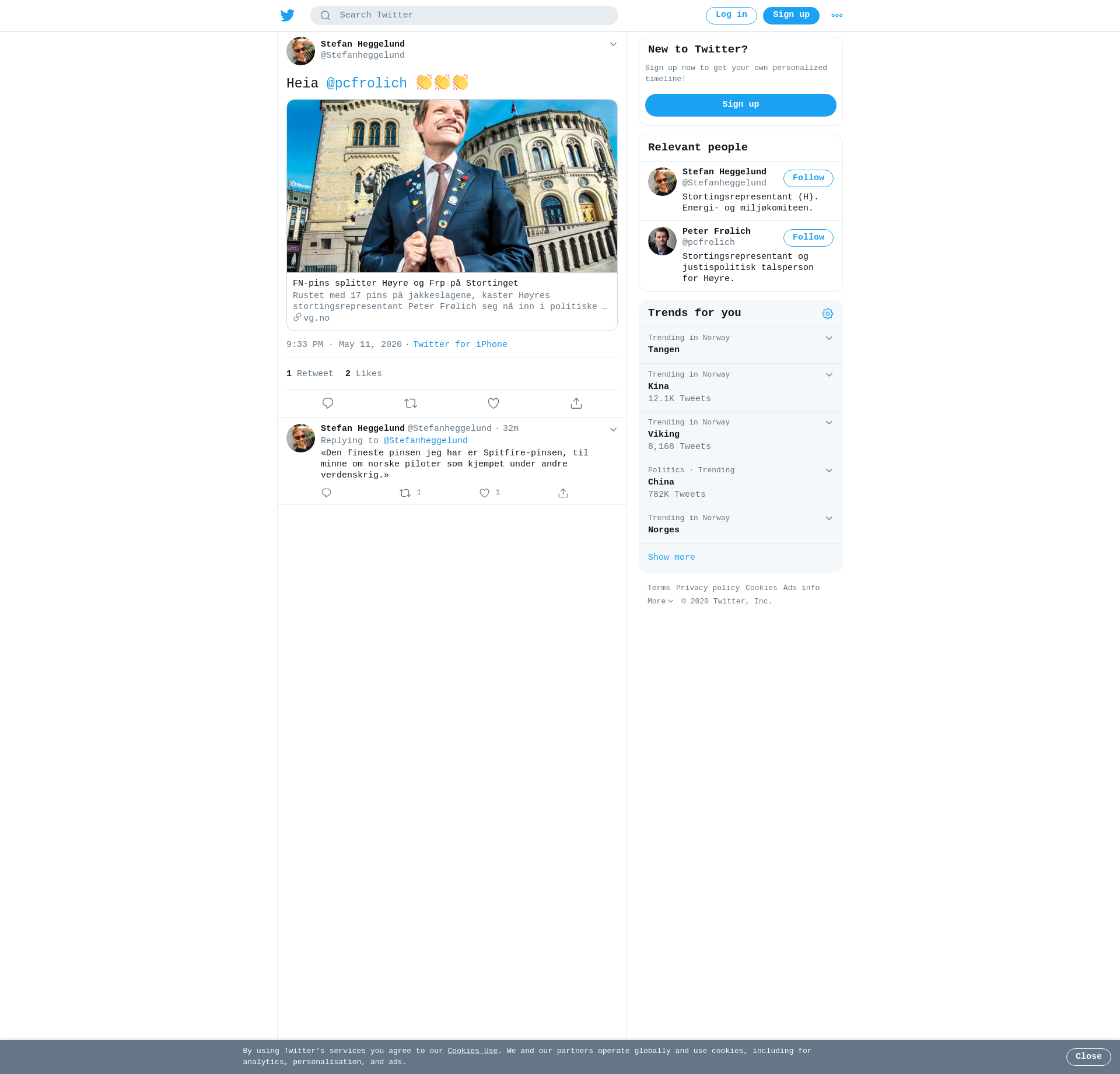Click the 9:33 PM May 11, 2020 timestamp

(x=344, y=345)
